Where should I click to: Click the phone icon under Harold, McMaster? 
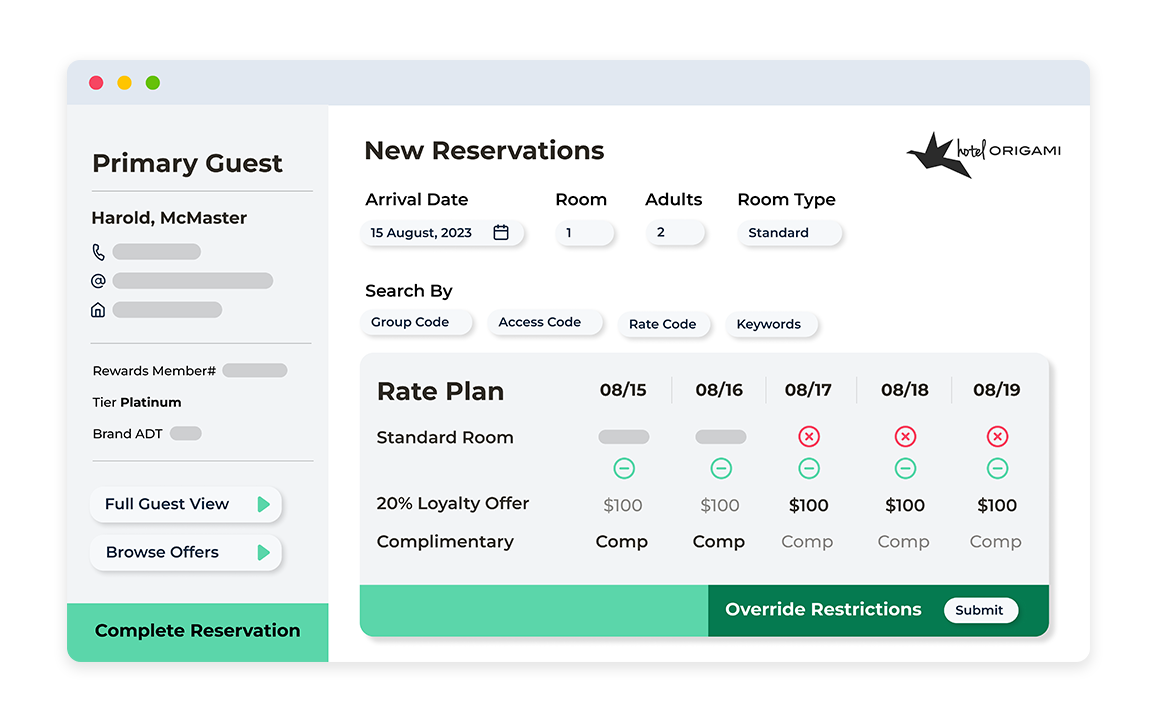tap(98, 252)
